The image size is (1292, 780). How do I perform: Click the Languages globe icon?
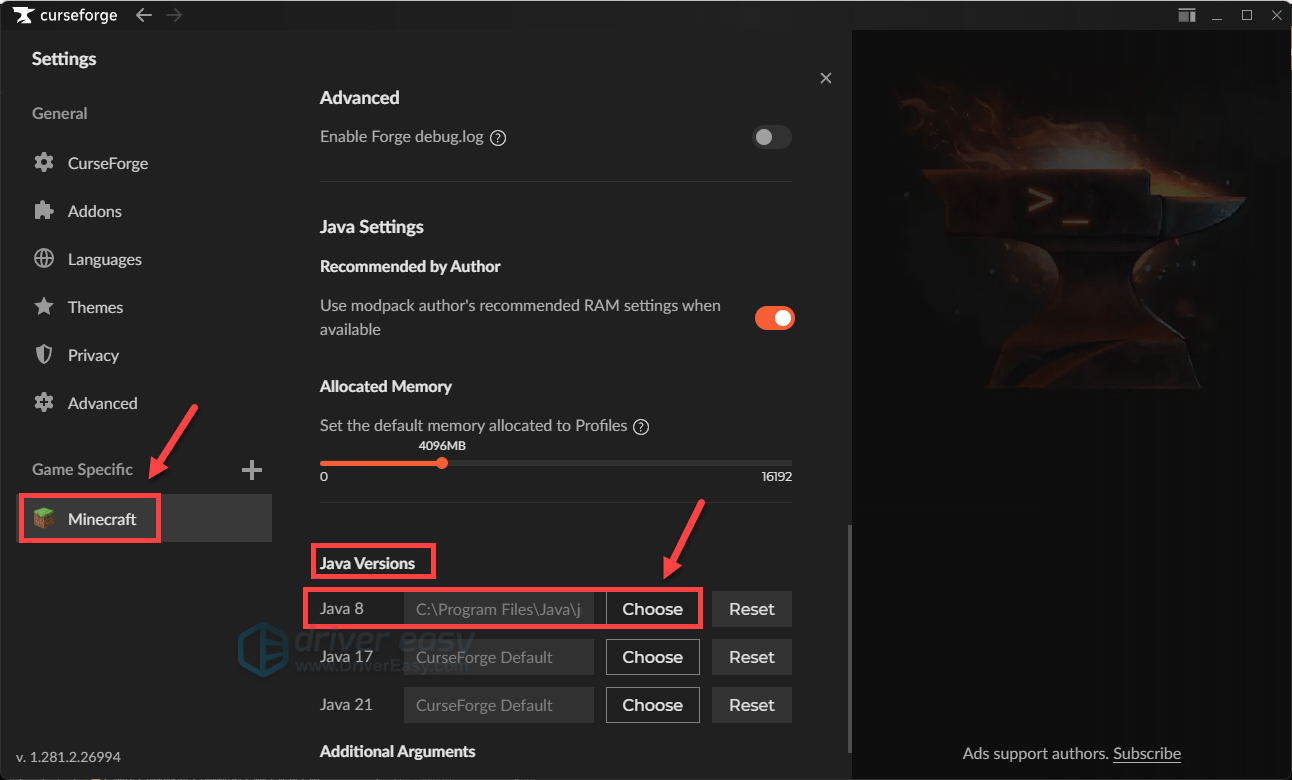(44, 259)
